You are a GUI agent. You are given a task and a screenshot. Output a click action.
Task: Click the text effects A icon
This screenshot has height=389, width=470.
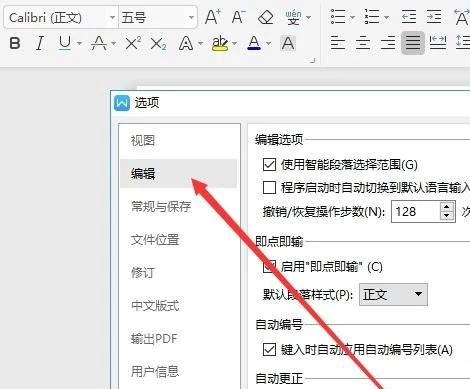(x=186, y=43)
